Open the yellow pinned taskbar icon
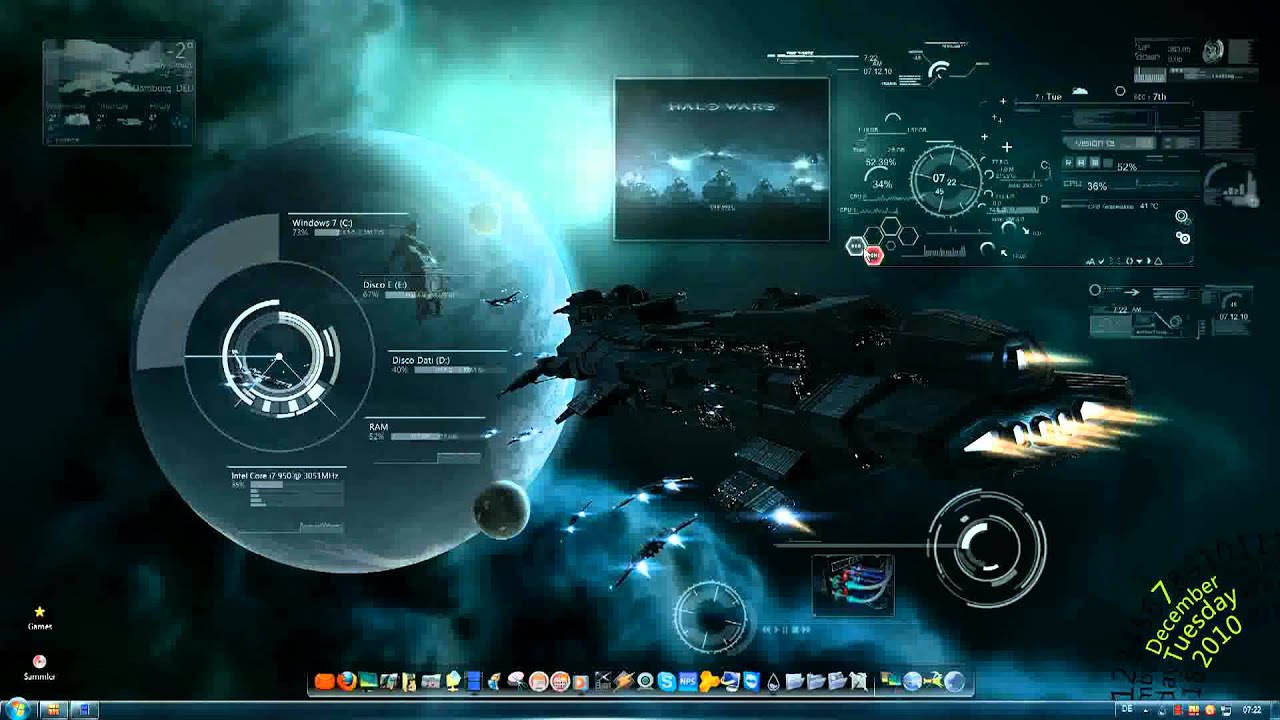This screenshot has width=1280, height=720. [x=54, y=710]
